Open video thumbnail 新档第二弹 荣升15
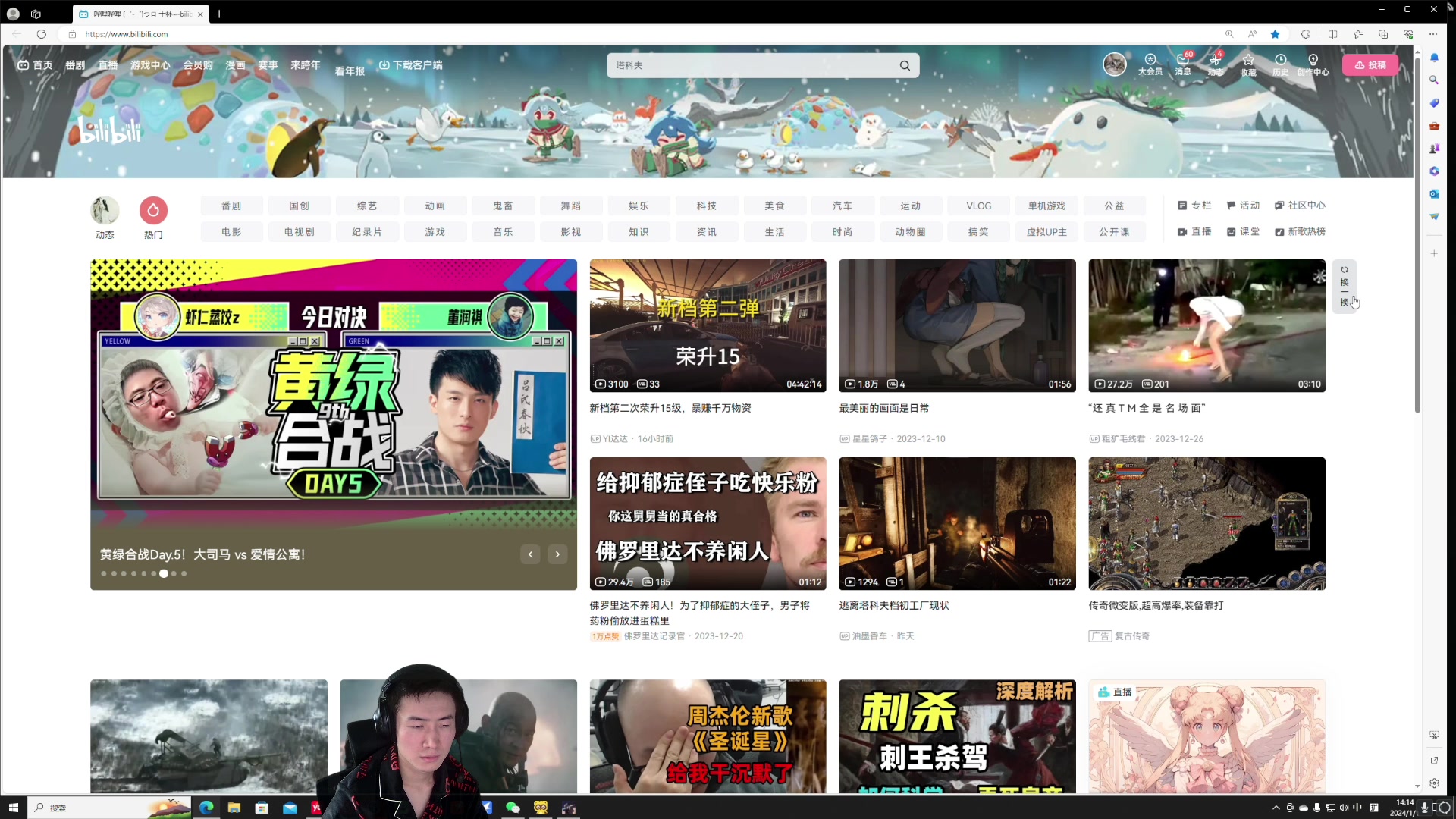The width and height of the screenshot is (1456, 819). [708, 325]
